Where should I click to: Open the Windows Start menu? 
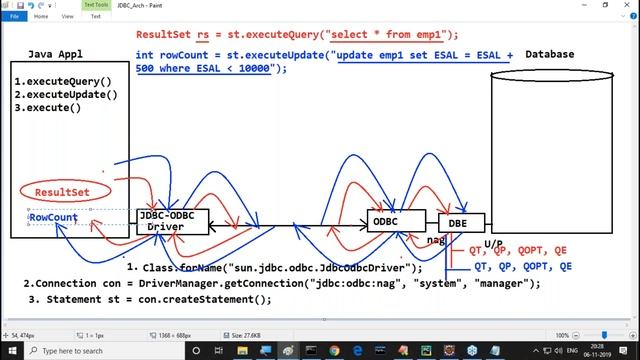12,351
